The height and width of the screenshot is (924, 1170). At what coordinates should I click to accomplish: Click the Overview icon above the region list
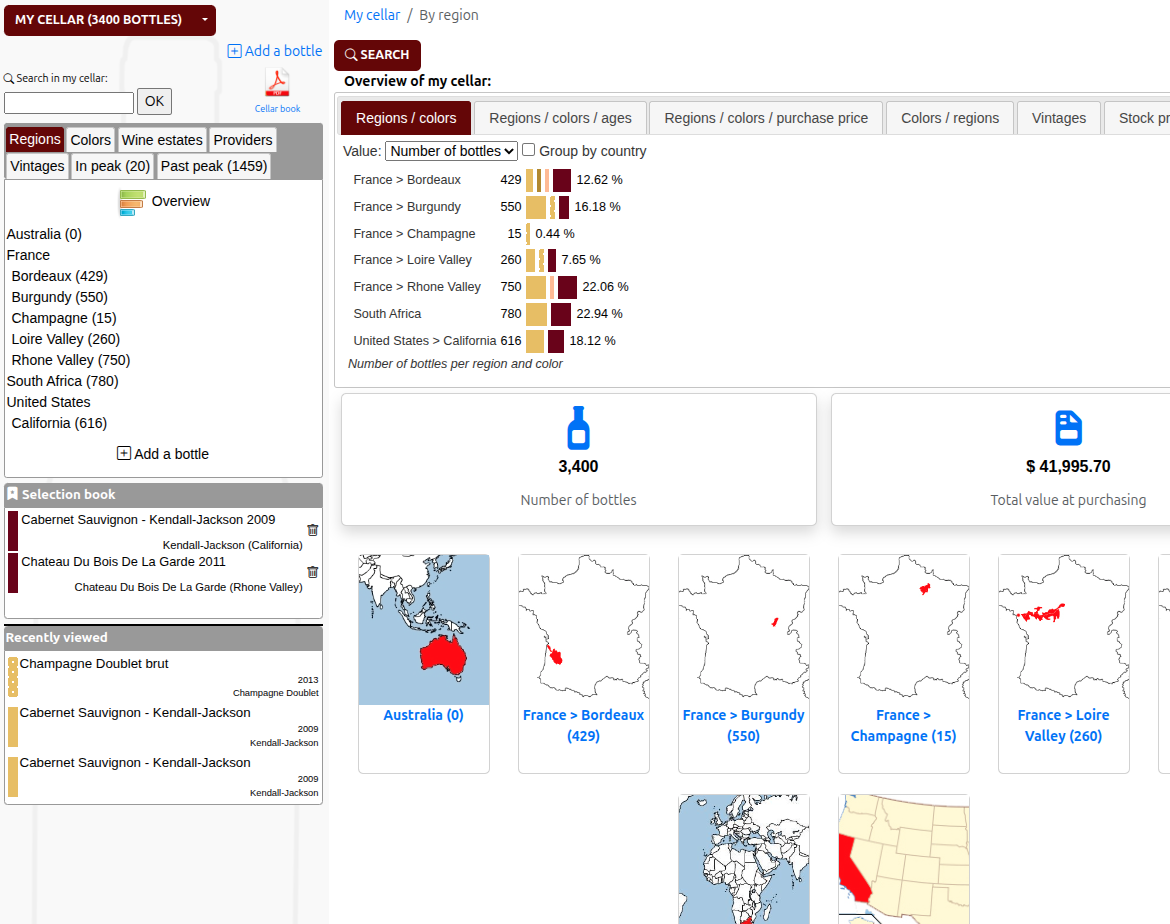point(130,201)
